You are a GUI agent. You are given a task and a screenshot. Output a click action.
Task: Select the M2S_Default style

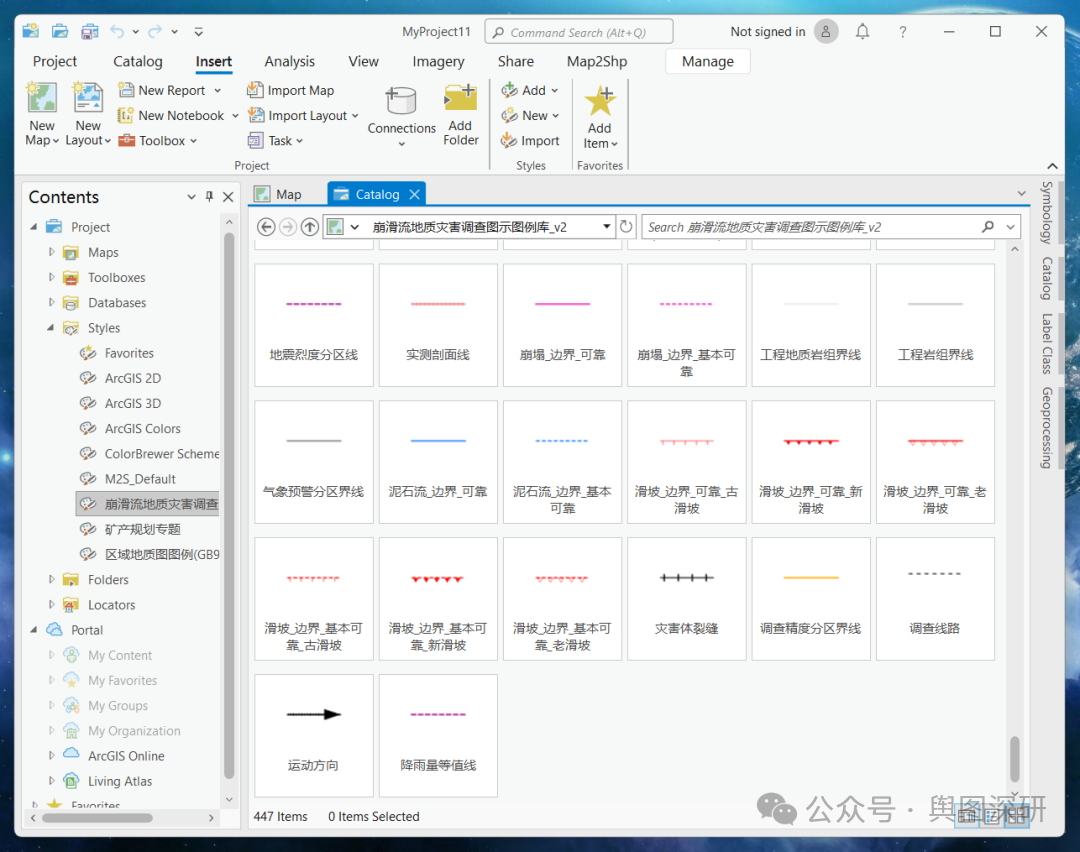pyautogui.click(x=140, y=479)
